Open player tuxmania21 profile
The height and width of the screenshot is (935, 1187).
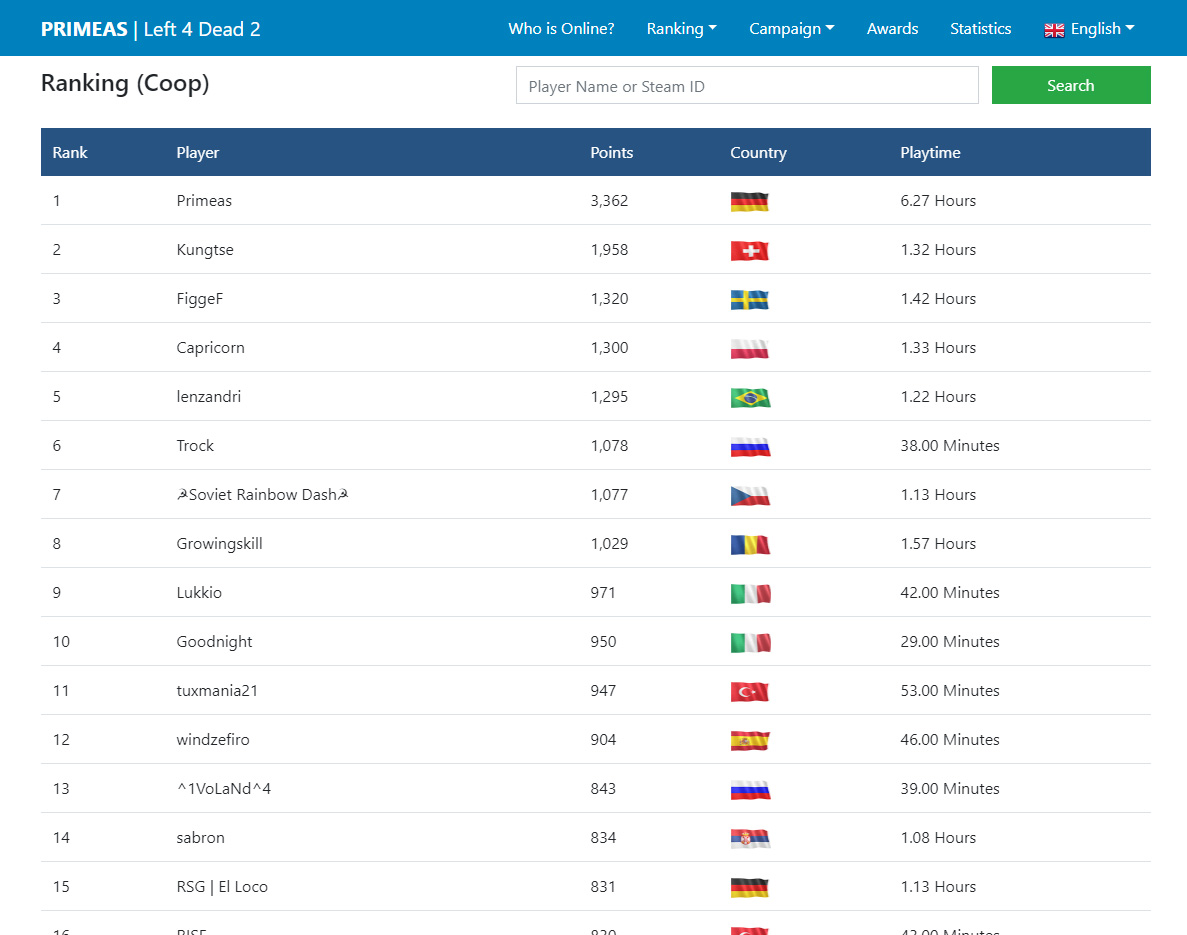point(217,690)
